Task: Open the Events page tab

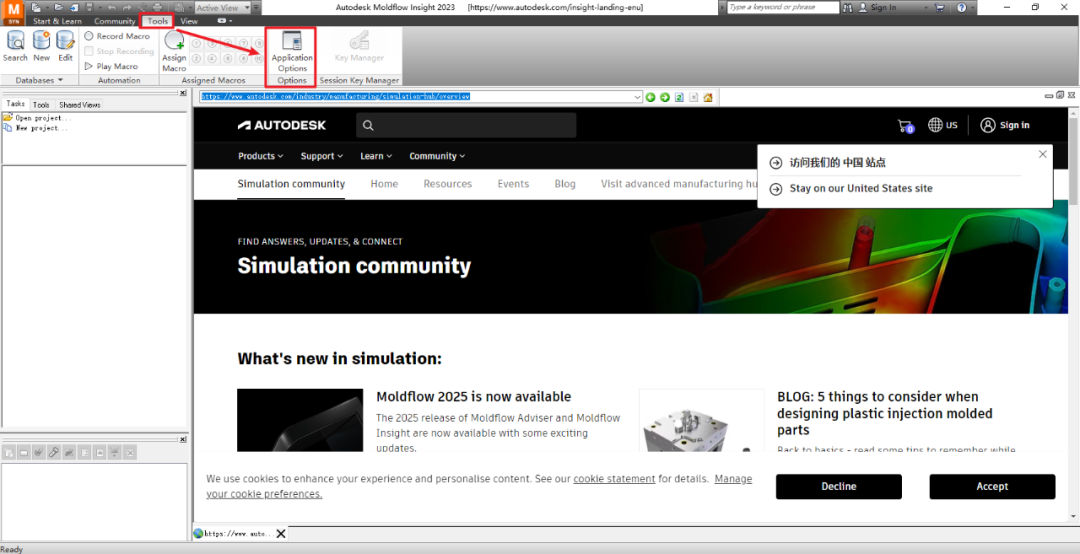Action: [x=513, y=184]
